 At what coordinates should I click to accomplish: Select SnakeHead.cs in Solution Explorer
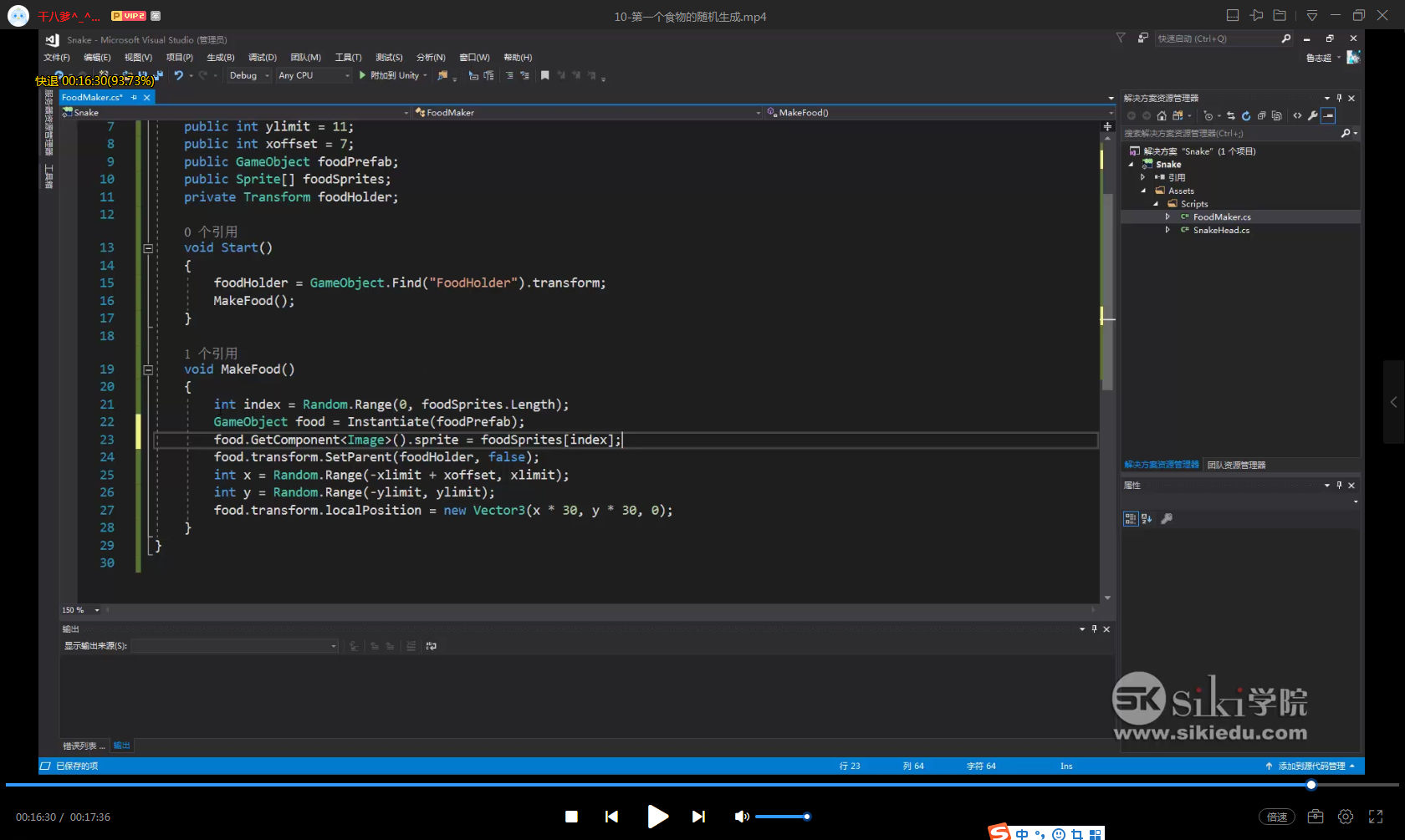click(1221, 231)
